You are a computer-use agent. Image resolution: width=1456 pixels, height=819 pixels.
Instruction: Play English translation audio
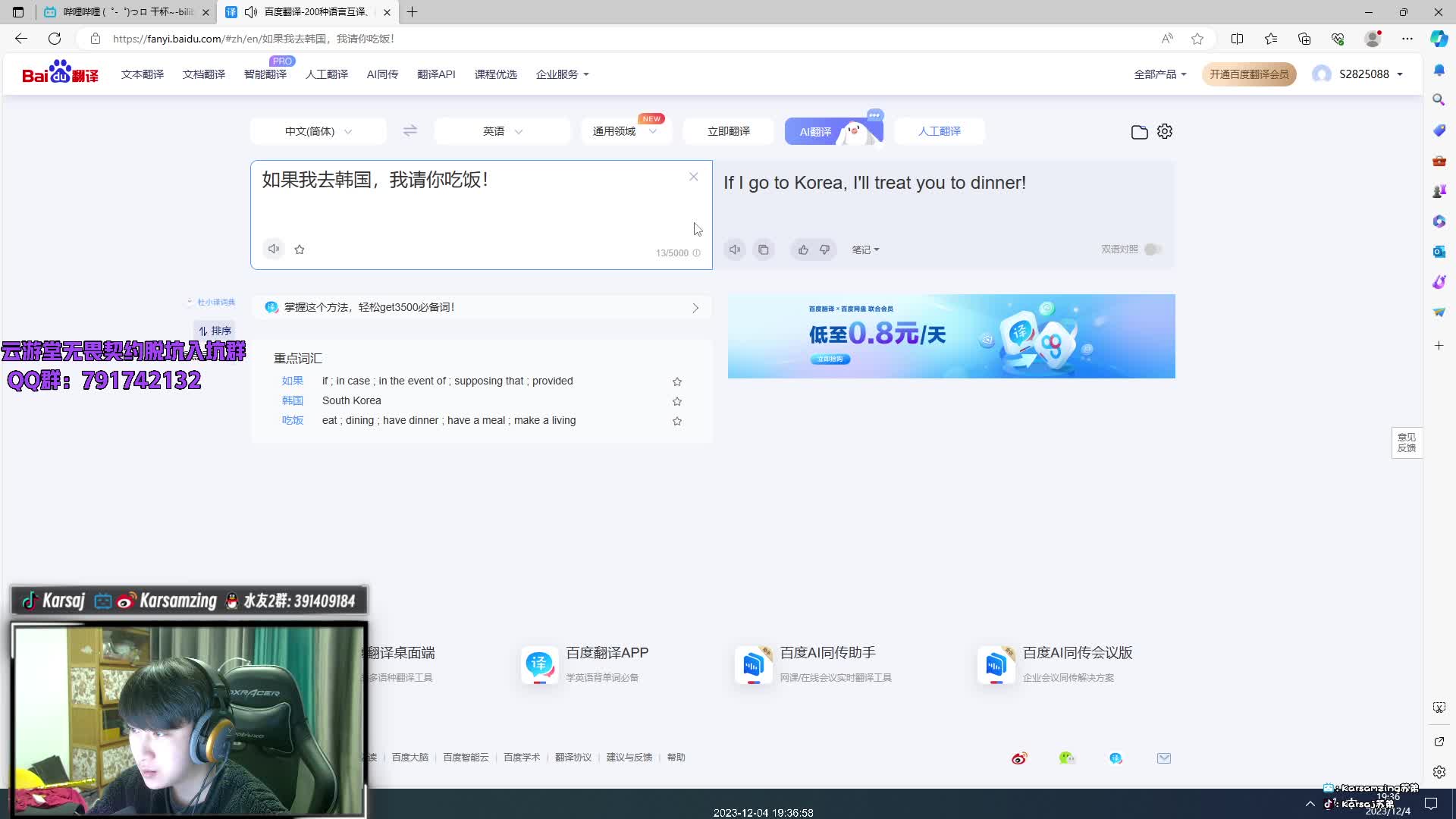[735, 249]
